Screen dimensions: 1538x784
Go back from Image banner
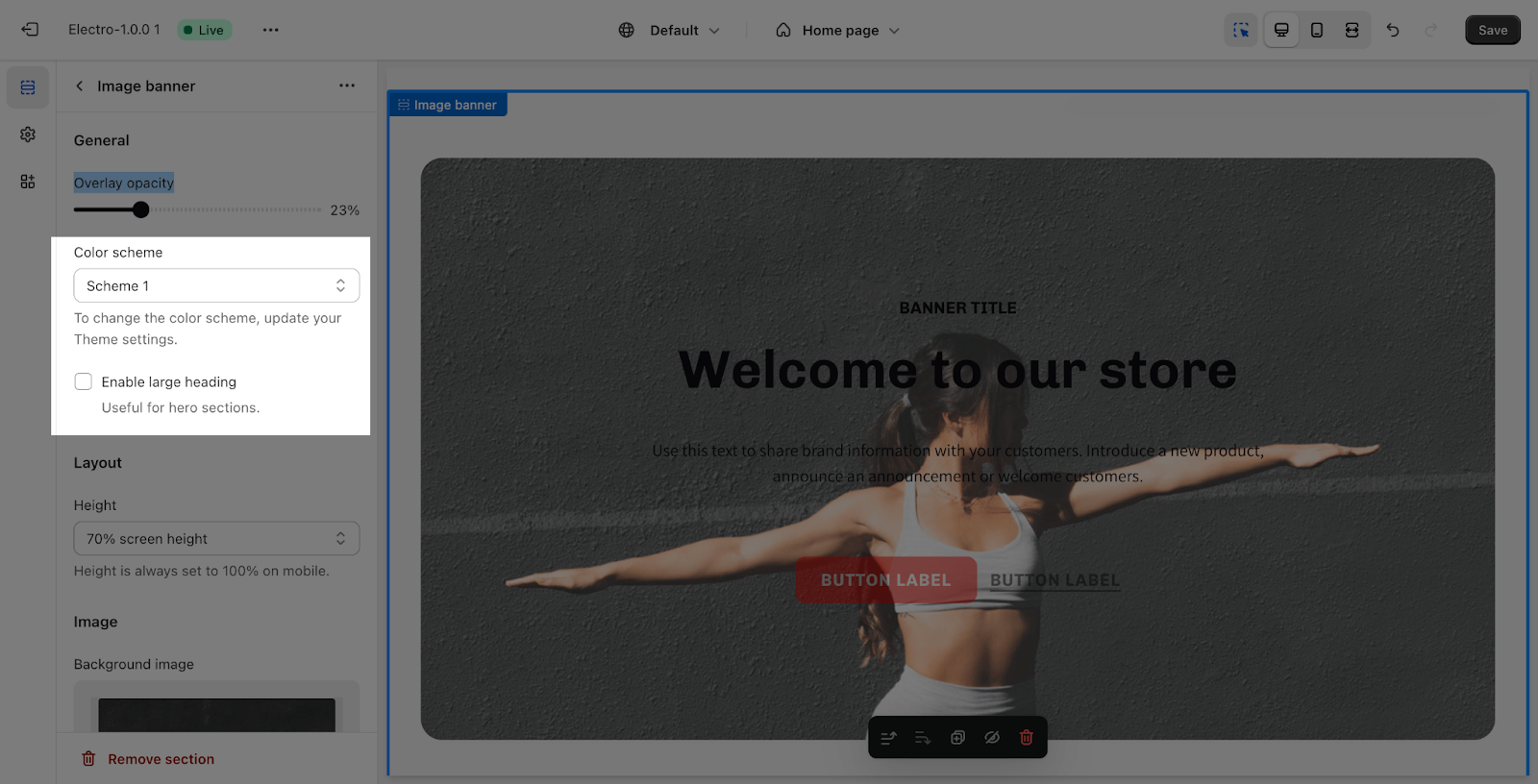coord(80,86)
